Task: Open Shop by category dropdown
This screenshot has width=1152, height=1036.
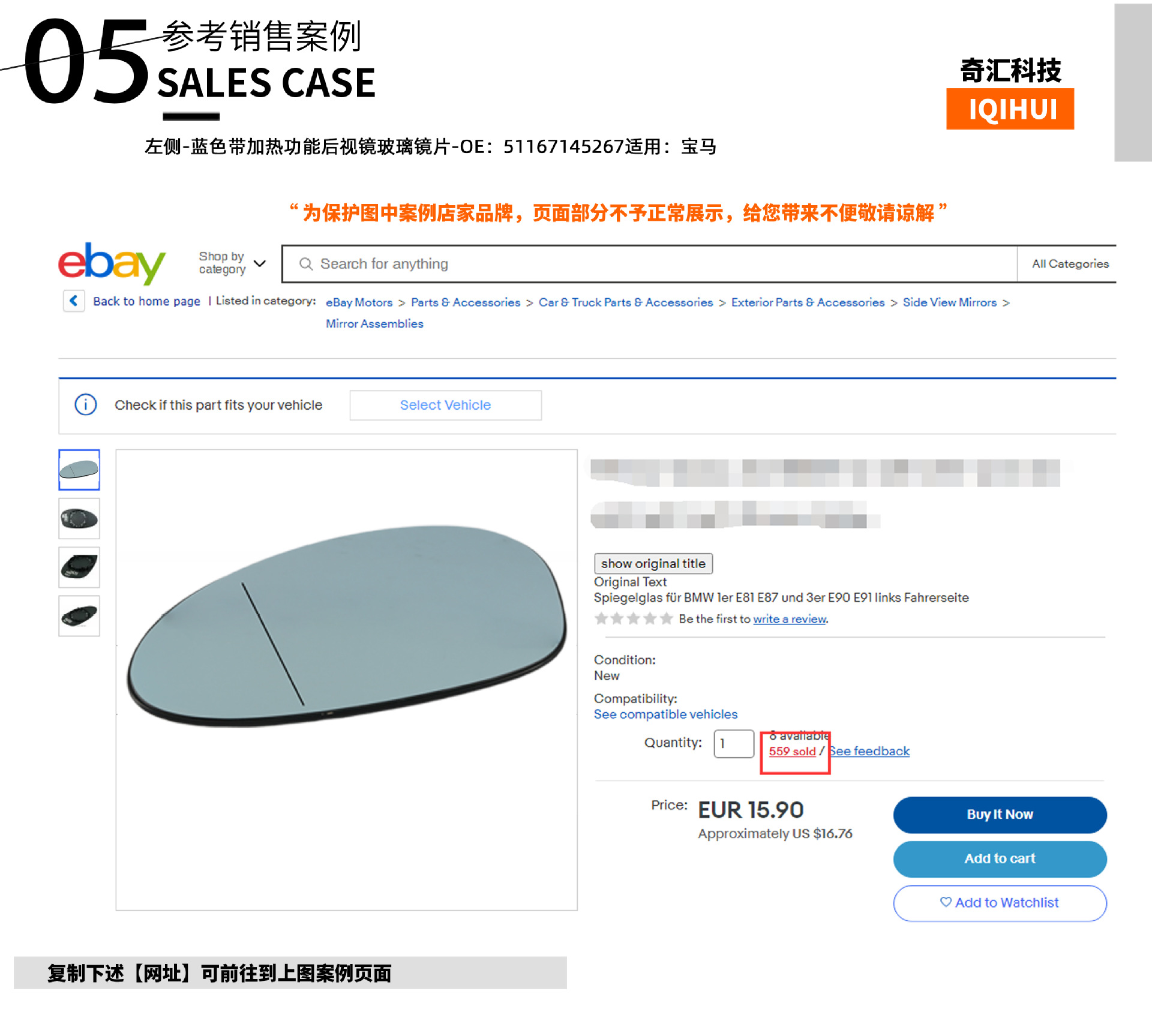Action: [x=232, y=263]
